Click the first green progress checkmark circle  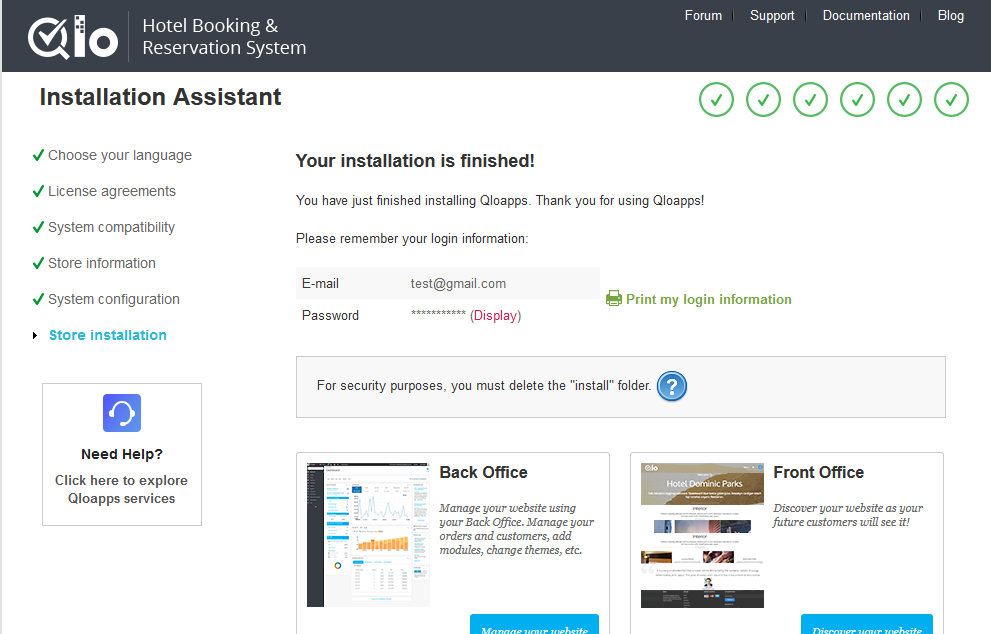click(716, 100)
